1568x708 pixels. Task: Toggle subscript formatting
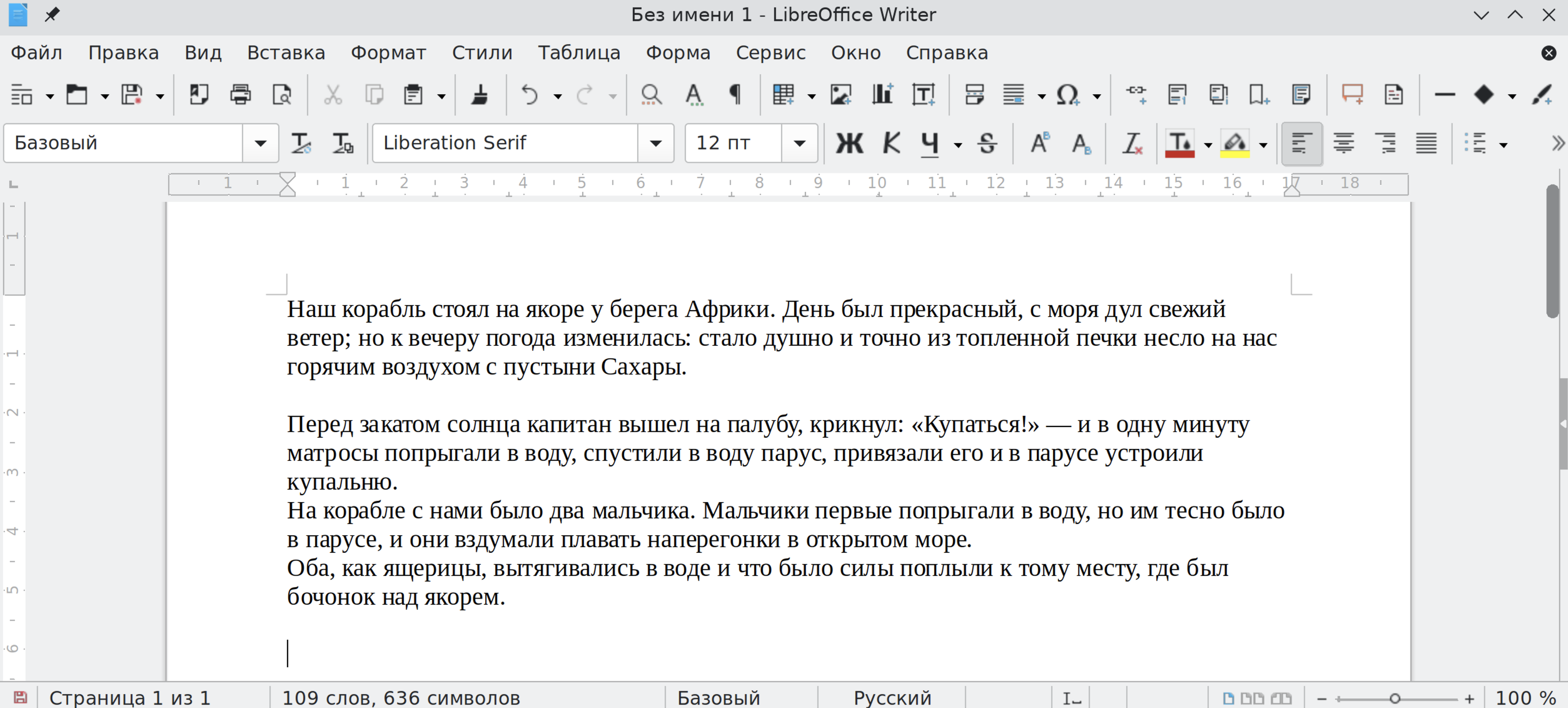point(1081,144)
